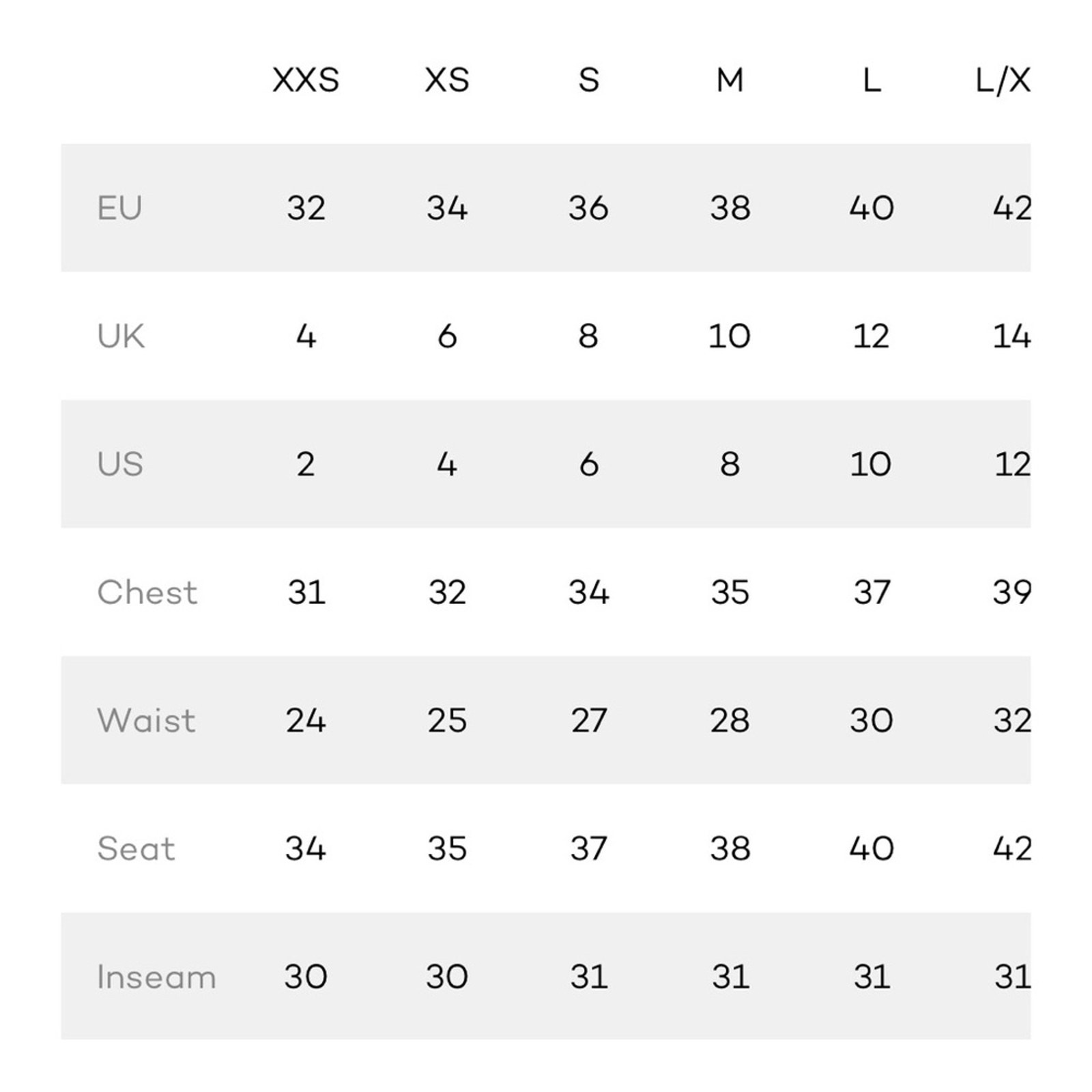This screenshot has height=1092, width=1092.
Task: Click the Seat row label
Action: (136, 849)
